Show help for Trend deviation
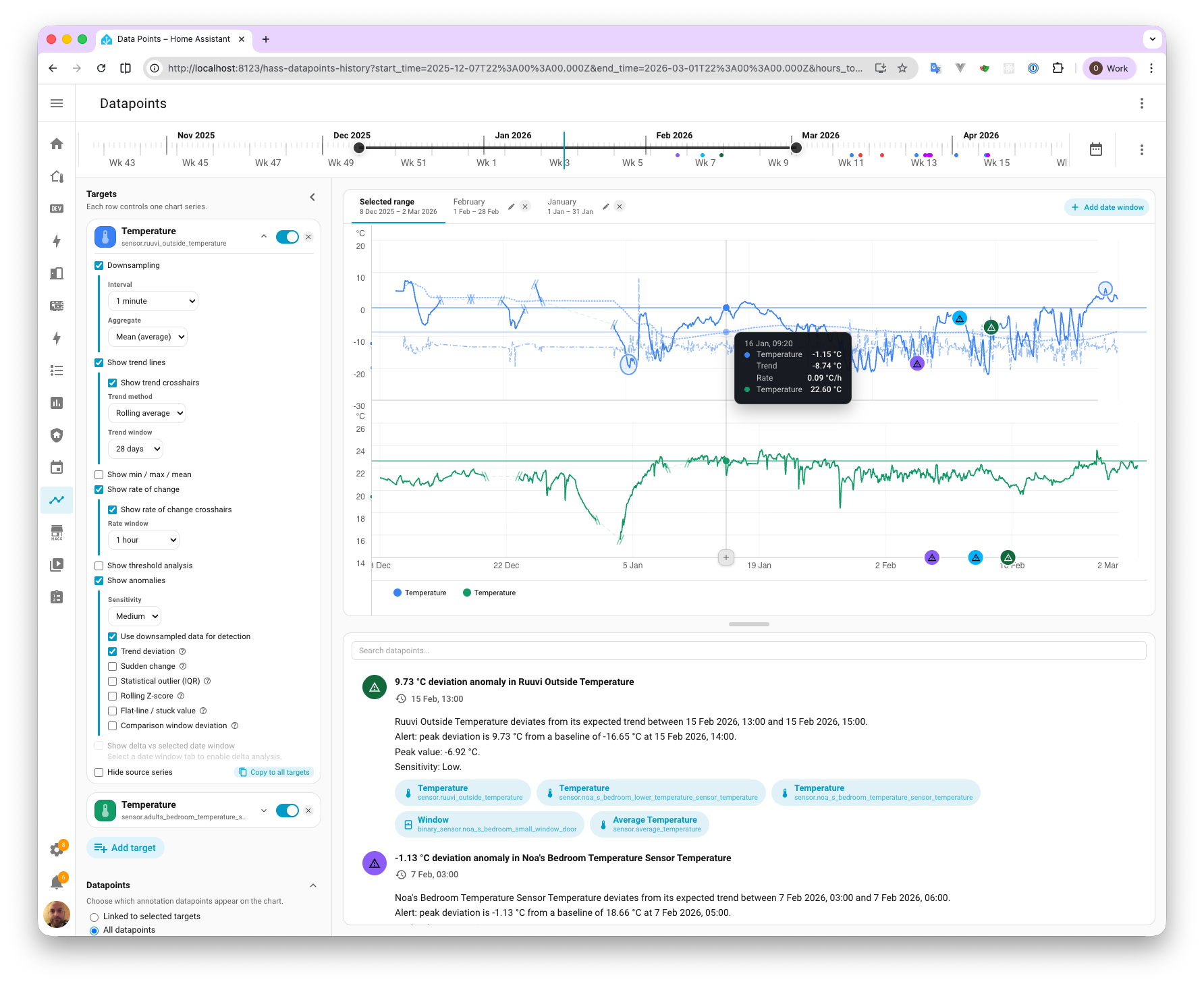This screenshot has height=986, width=1204. (182, 651)
